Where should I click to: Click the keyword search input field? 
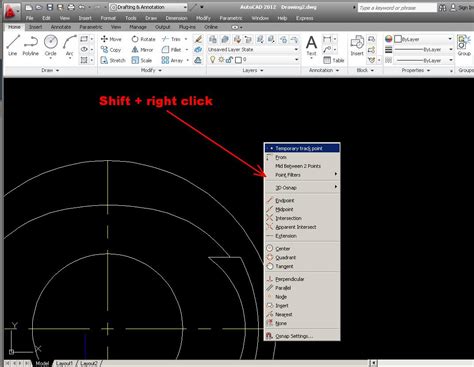point(397,7)
